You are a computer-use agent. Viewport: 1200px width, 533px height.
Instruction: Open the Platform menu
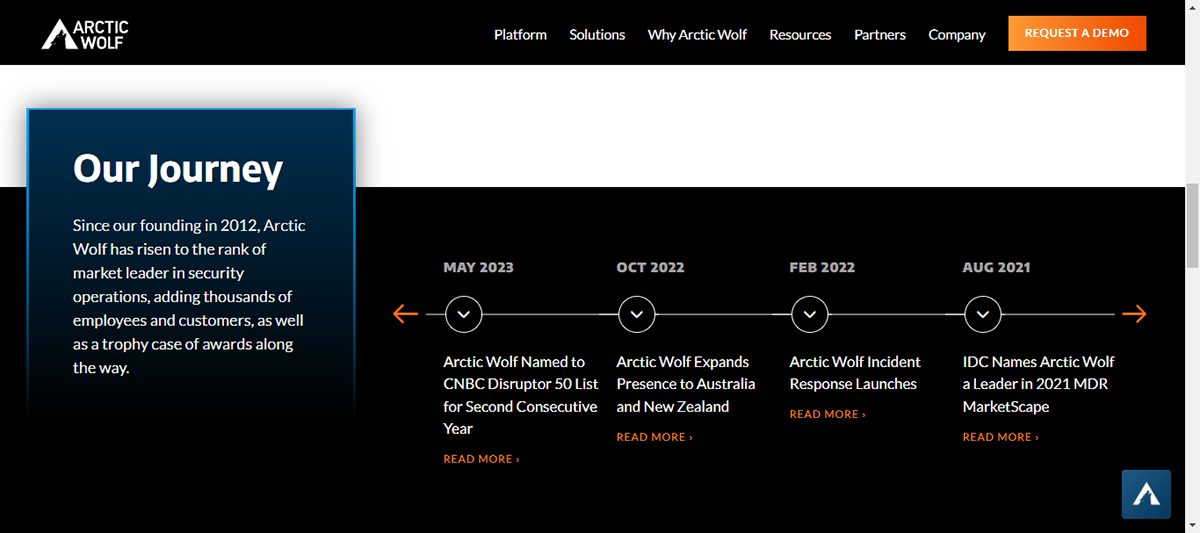[520, 34]
